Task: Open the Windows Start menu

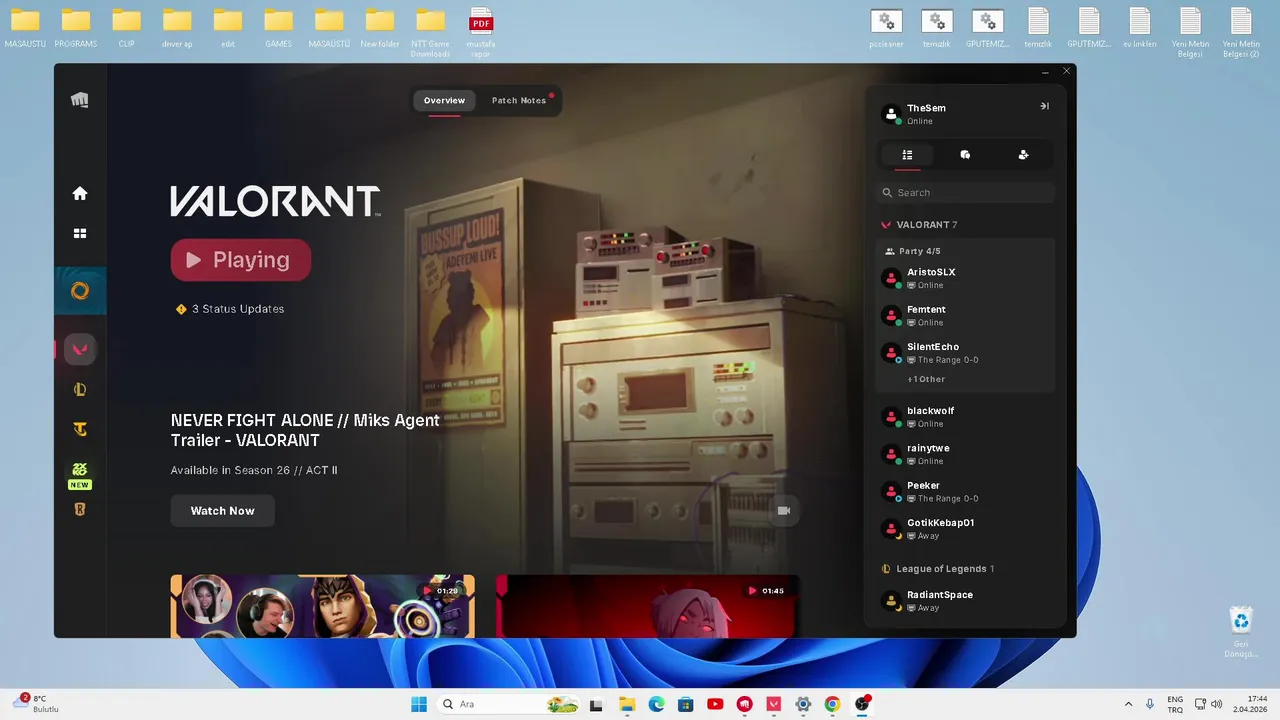Action: (x=419, y=704)
